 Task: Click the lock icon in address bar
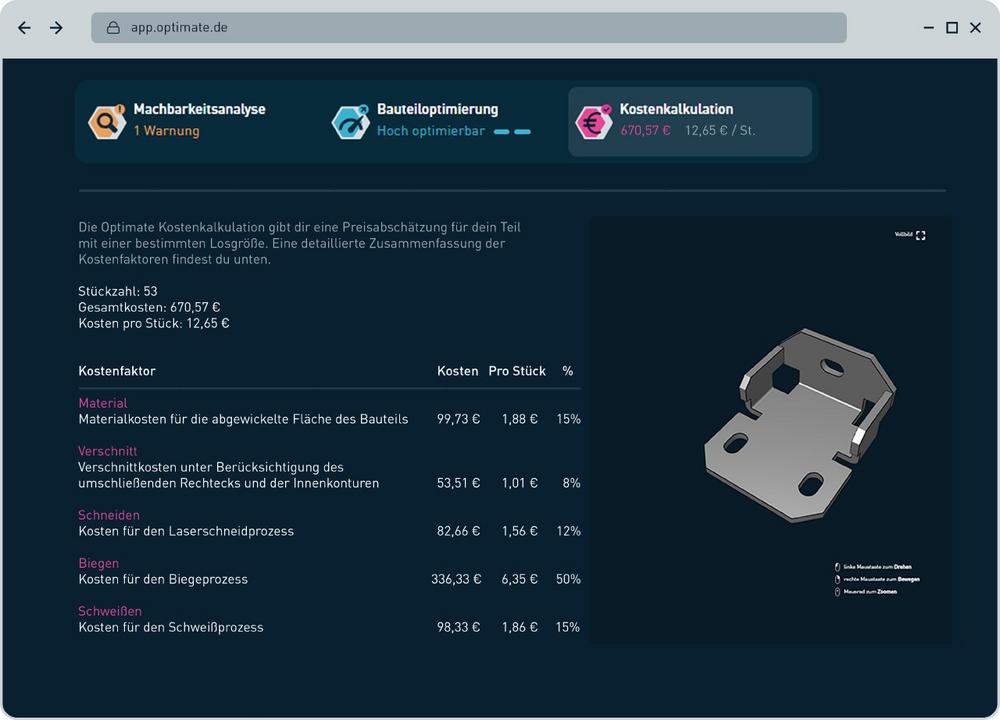tap(113, 28)
